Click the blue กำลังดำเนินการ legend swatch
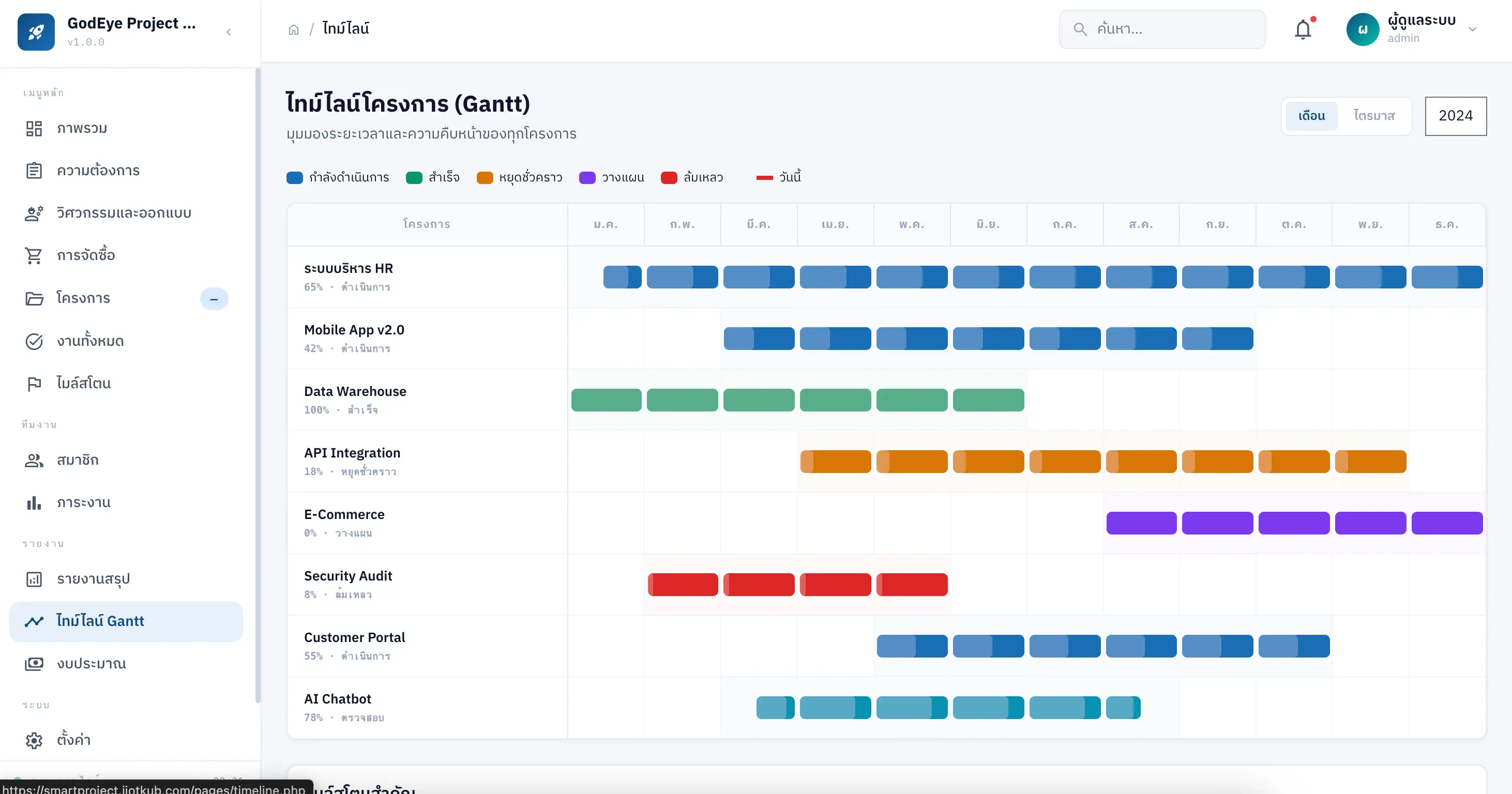1512x794 pixels. click(x=294, y=178)
